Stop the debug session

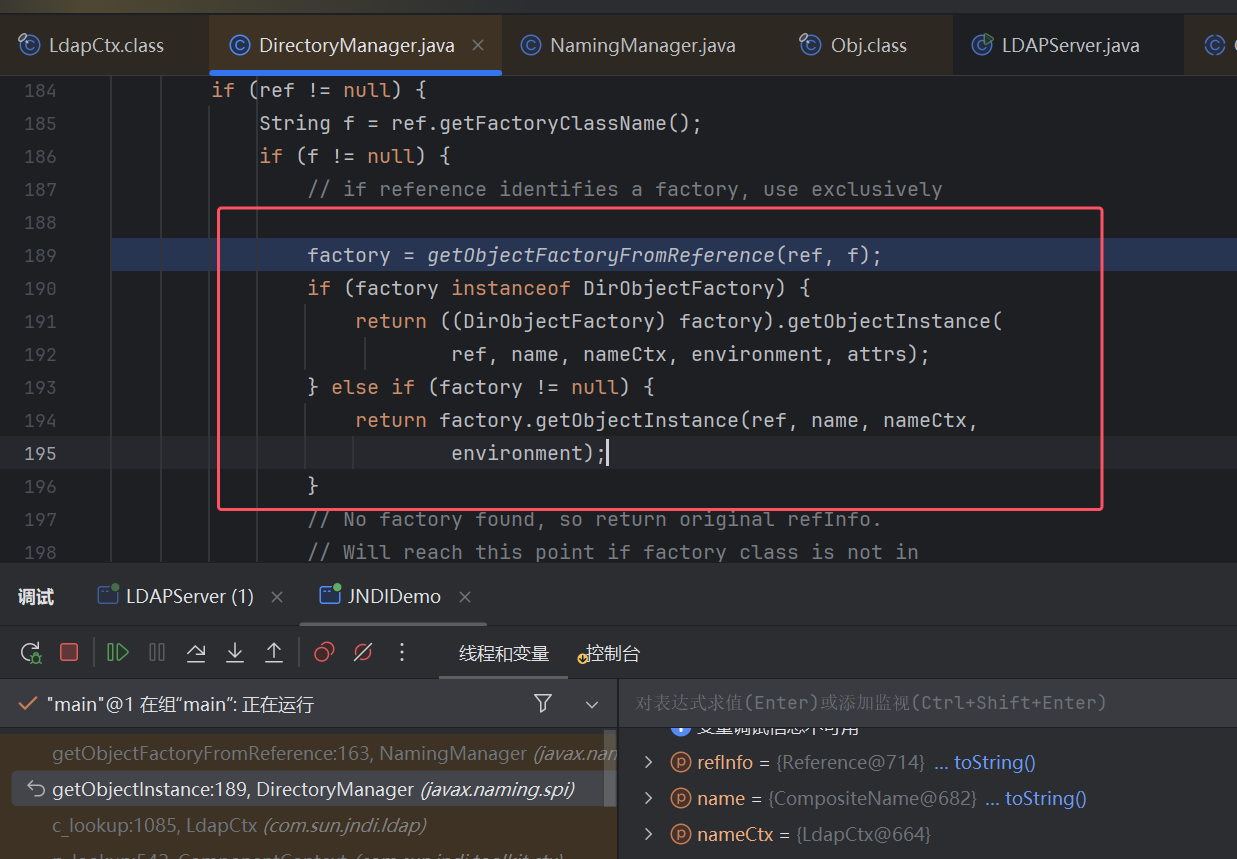coord(69,652)
